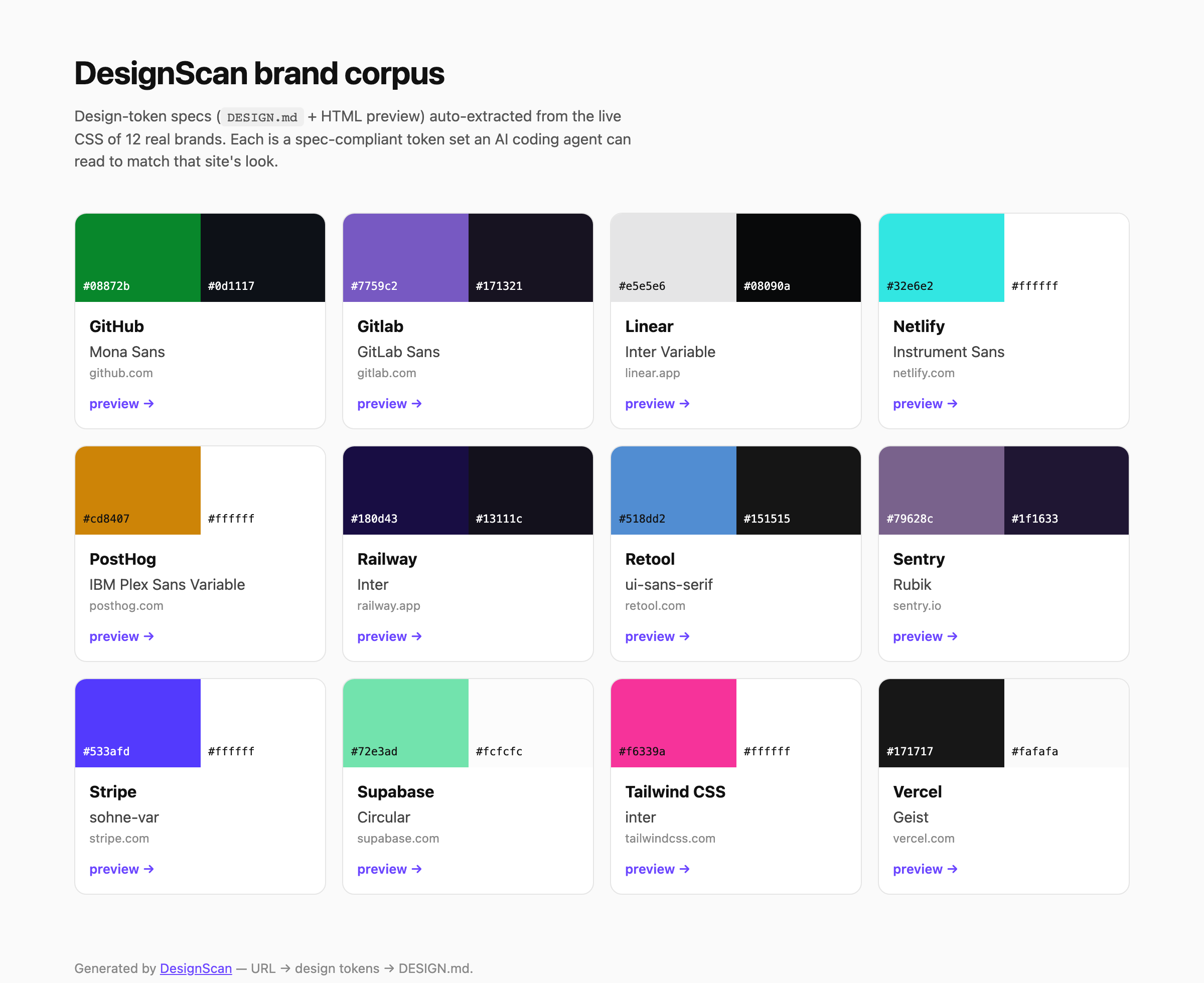Click the white #ffffff Tailwind CSS swatch
The width and height of the screenshot is (1204, 983).
coord(799,723)
